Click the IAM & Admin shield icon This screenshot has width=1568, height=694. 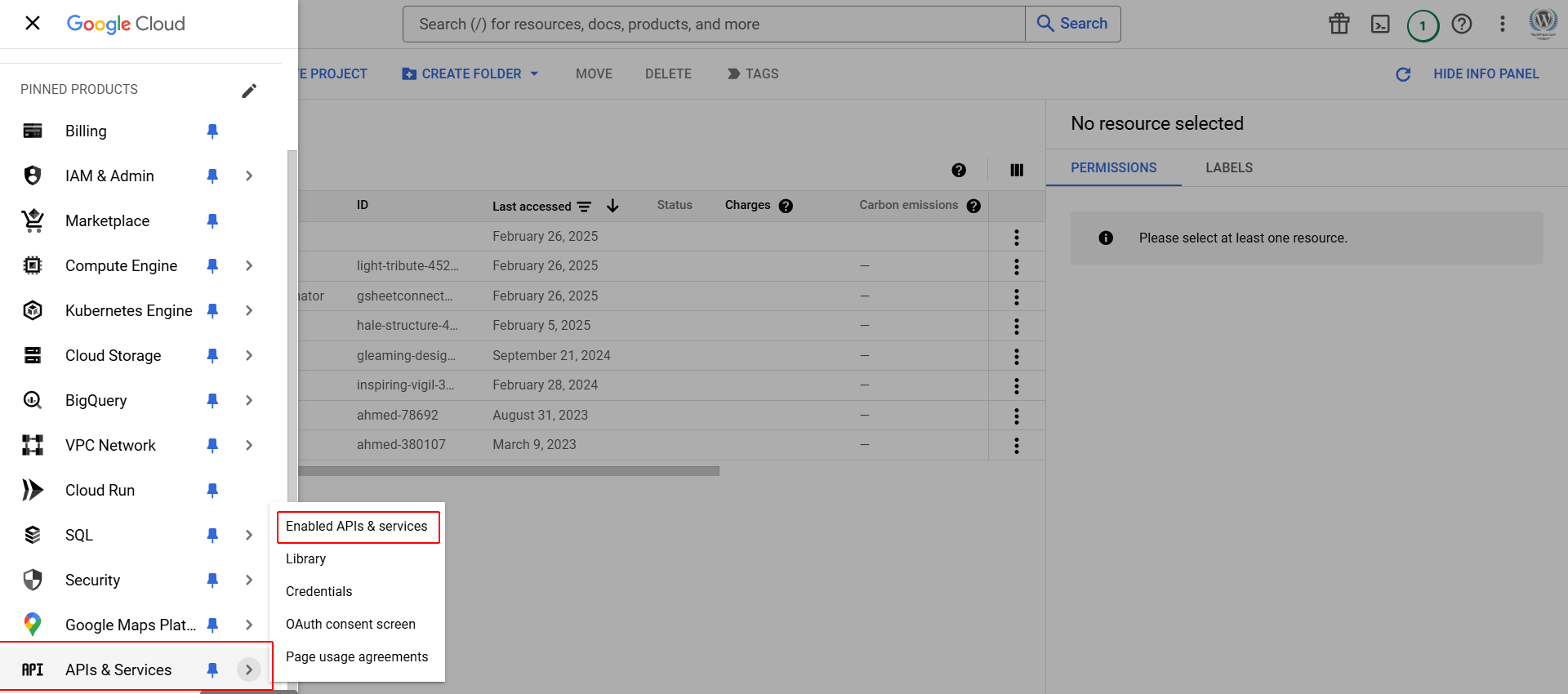(33, 176)
